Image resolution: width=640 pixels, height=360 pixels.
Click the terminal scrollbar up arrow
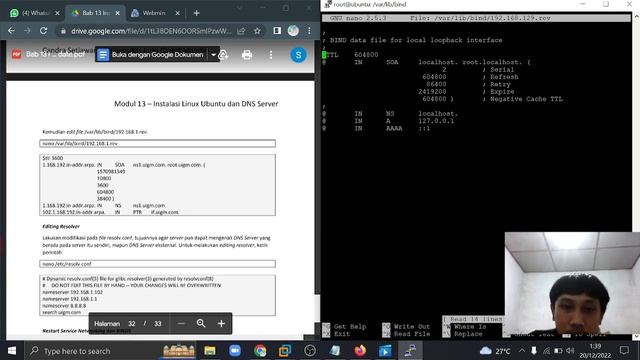point(636,16)
